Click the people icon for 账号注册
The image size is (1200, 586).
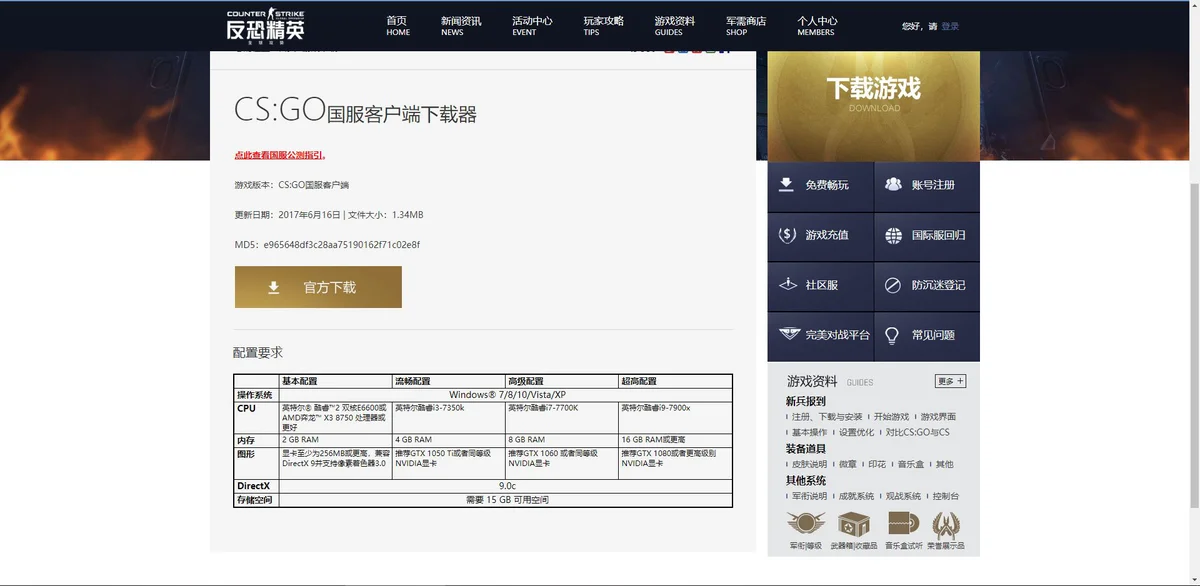pyautogui.click(x=893, y=184)
